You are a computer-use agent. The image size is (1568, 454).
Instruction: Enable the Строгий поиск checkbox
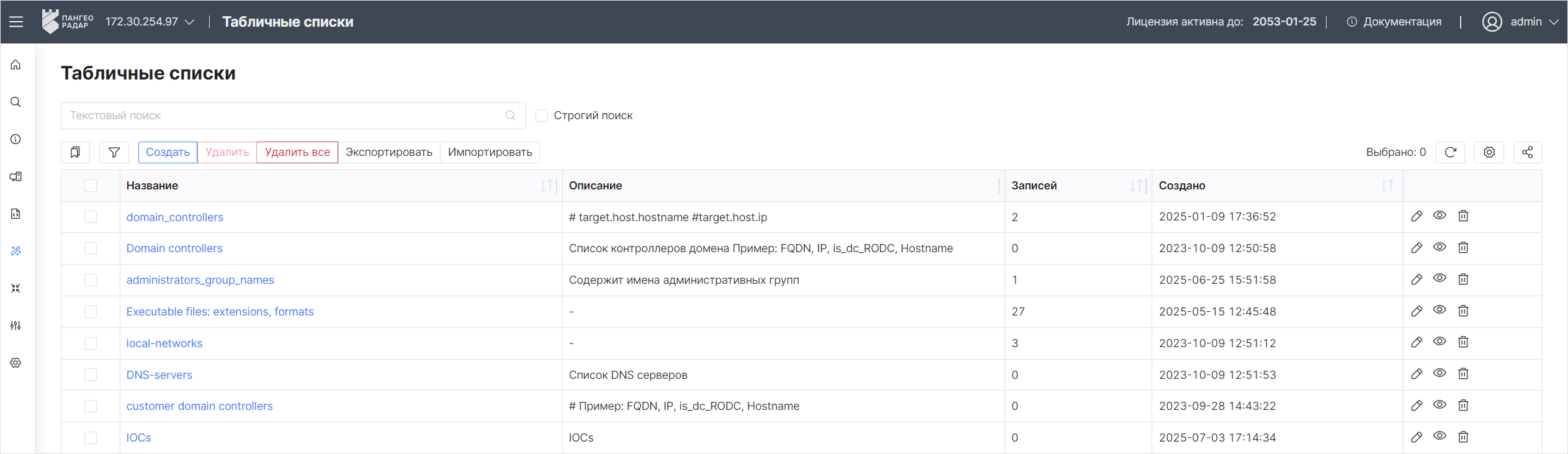tap(542, 116)
